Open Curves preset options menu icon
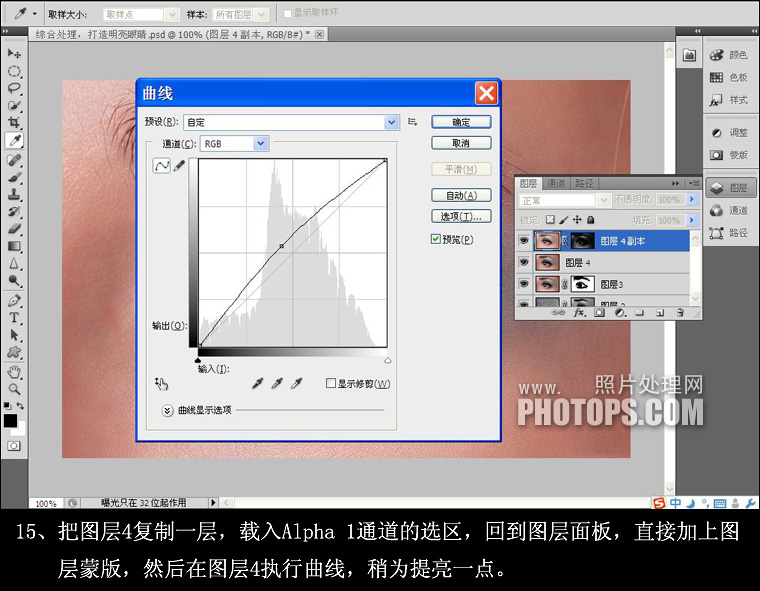Viewport: 760px width, 591px height. pos(412,122)
